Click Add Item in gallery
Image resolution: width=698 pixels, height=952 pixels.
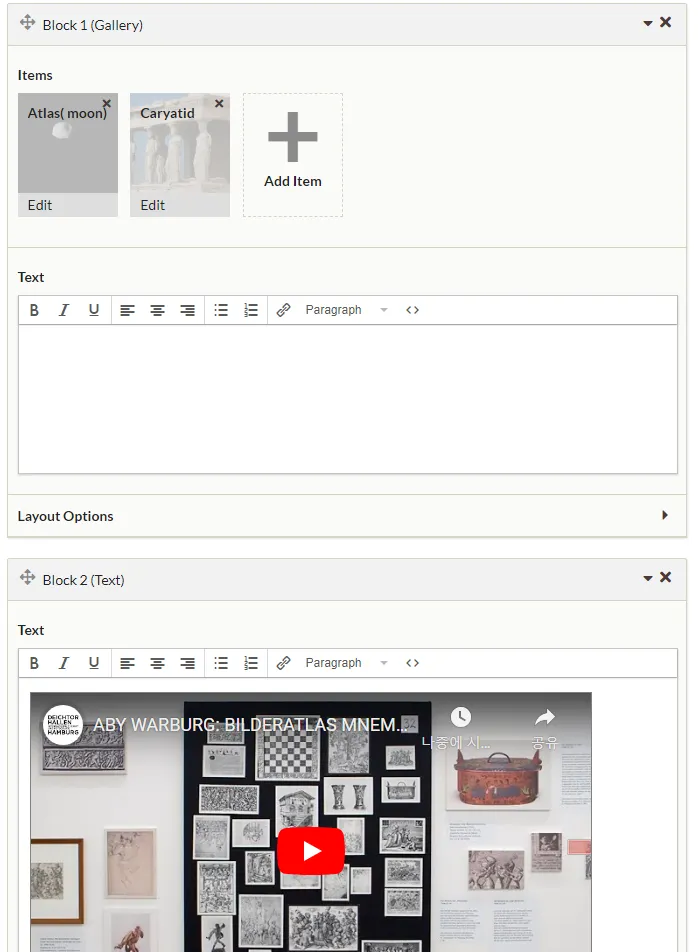point(293,155)
